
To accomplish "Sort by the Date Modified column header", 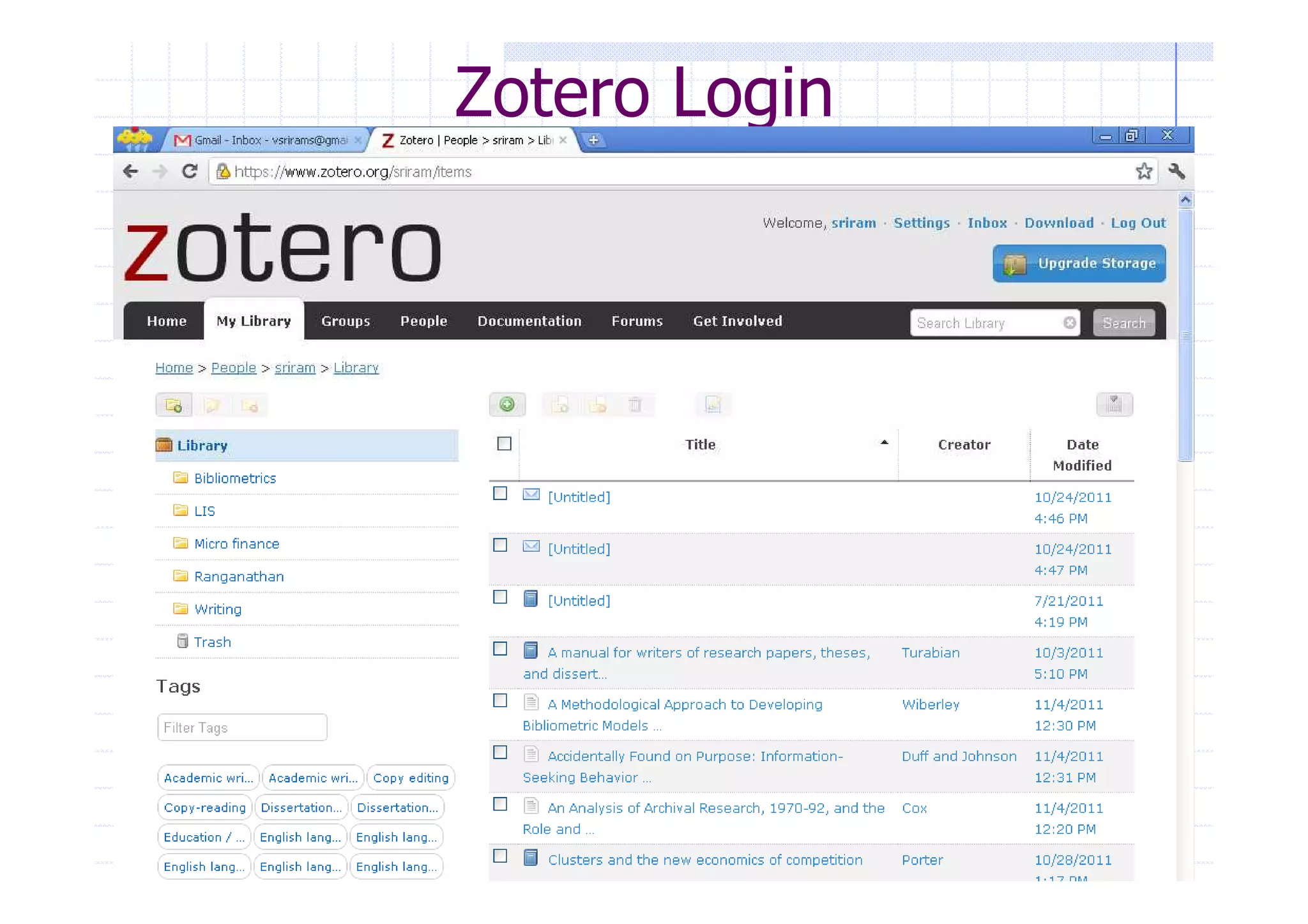I will (1082, 455).
